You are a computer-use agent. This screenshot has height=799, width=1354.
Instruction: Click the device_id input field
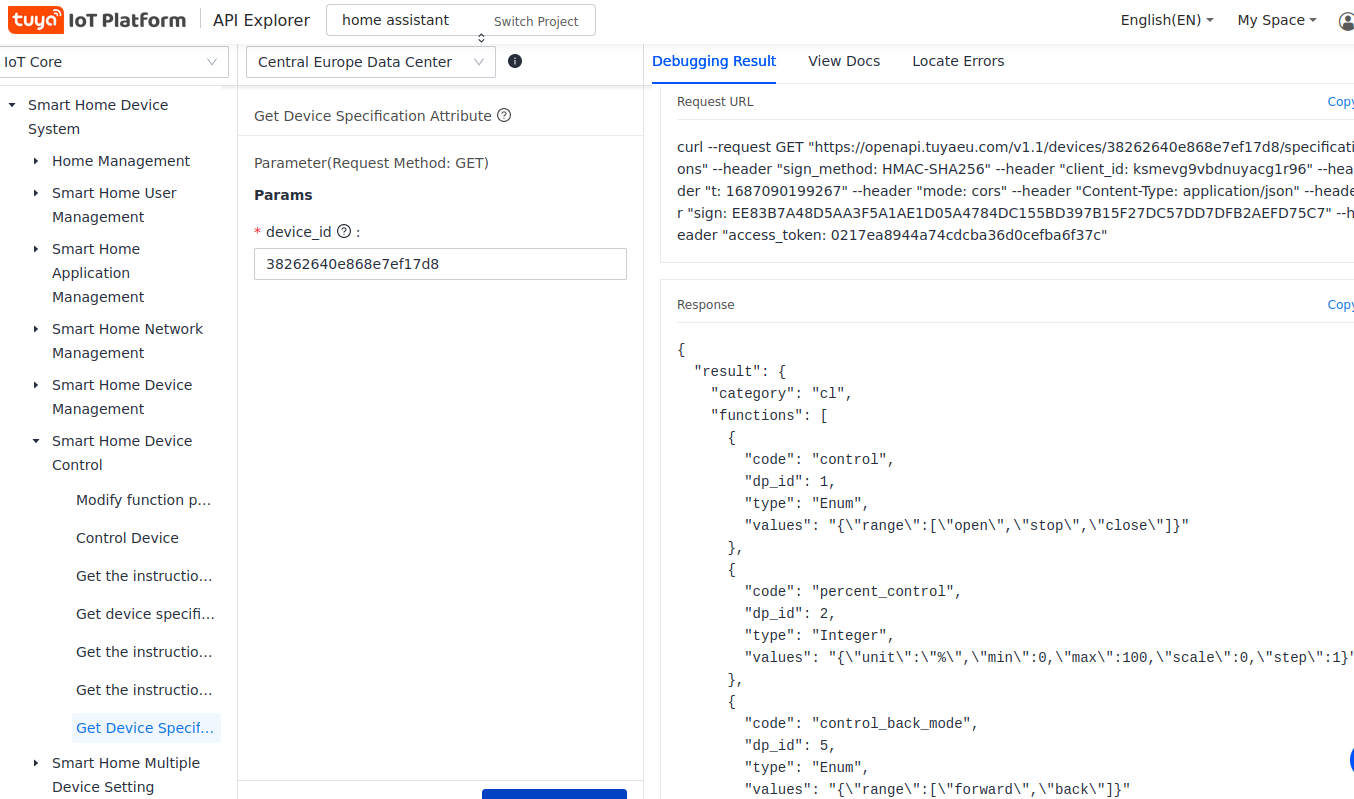pos(440,264)
